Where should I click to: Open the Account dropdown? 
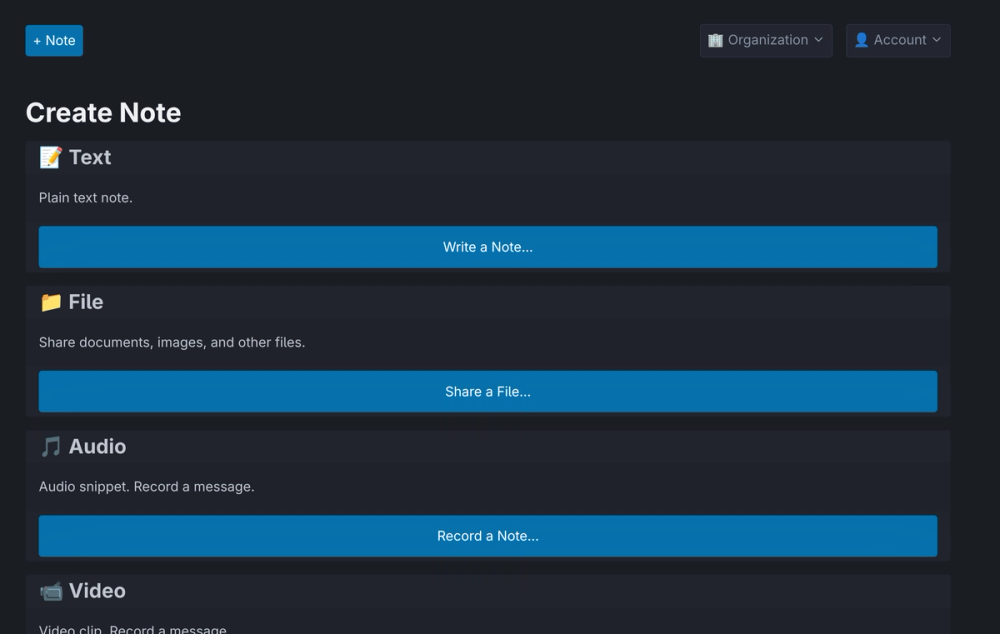898,41
